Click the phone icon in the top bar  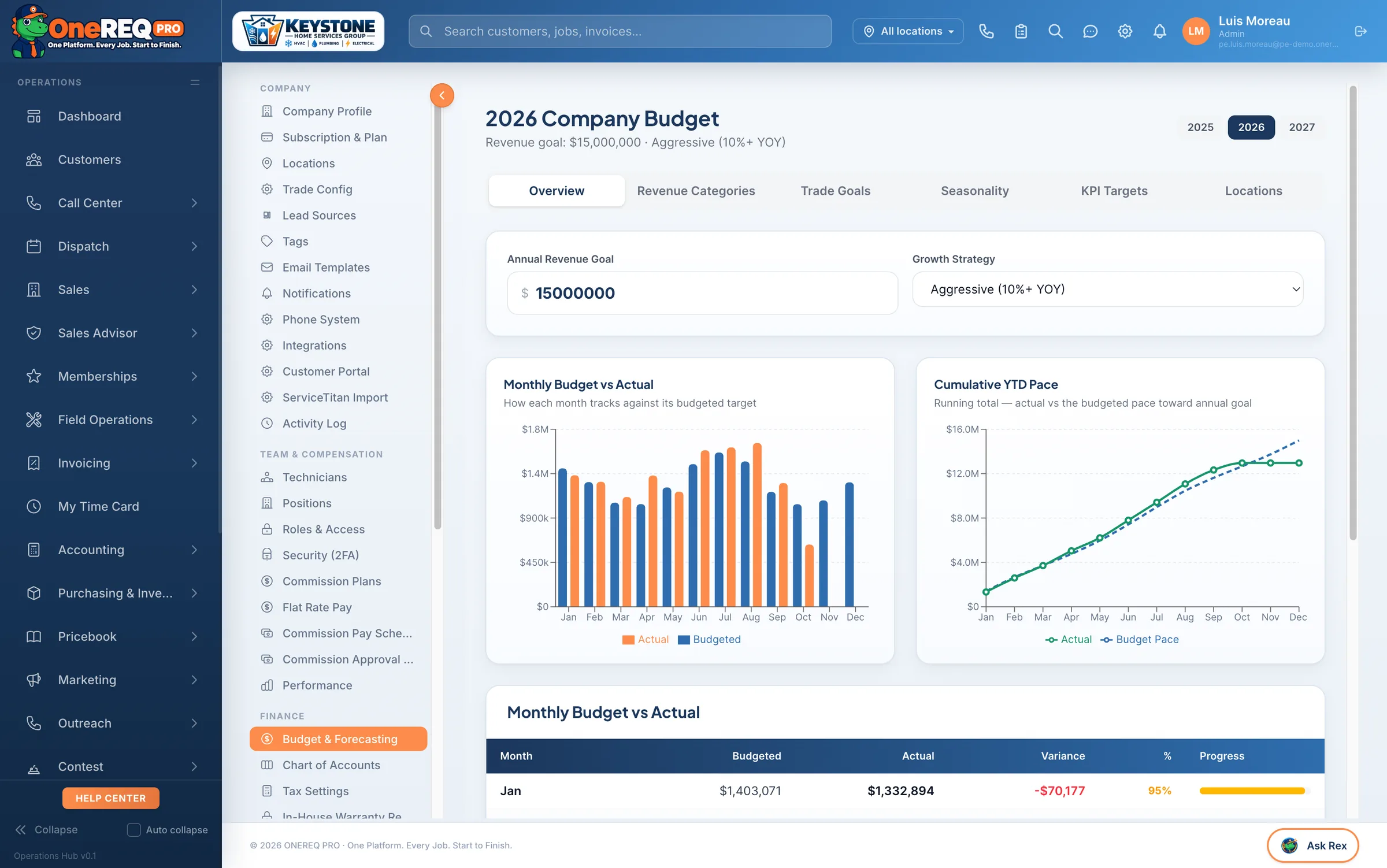pos(986,31)
